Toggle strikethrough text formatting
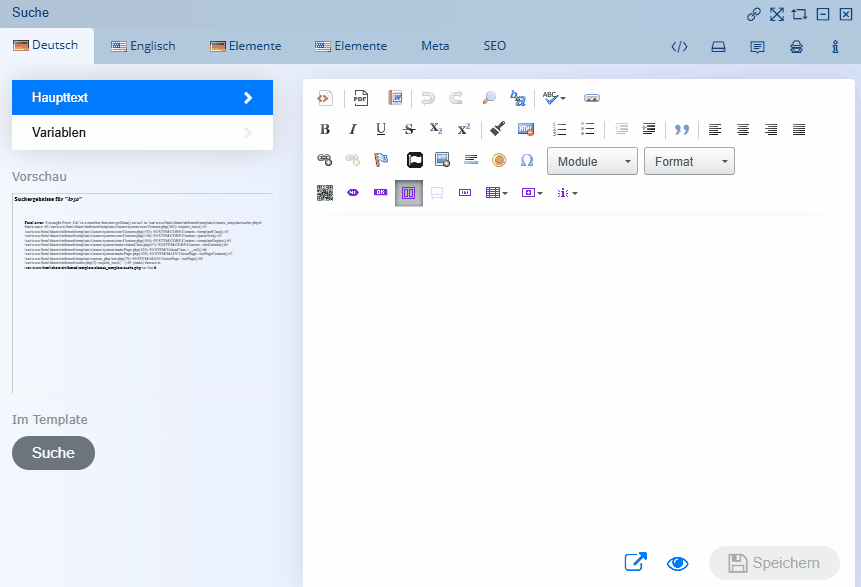 pyautogui.click(x=408, y=129)
